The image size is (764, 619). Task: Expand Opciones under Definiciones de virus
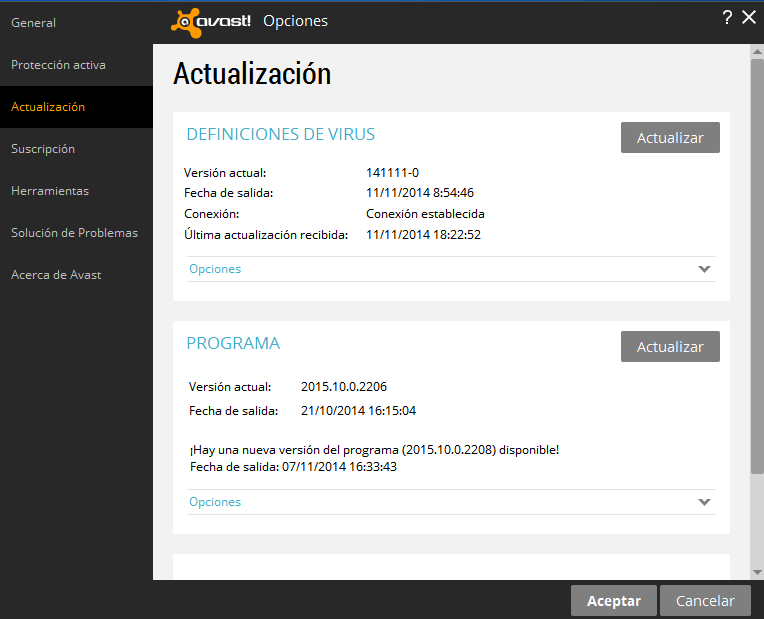coord(451,269)
